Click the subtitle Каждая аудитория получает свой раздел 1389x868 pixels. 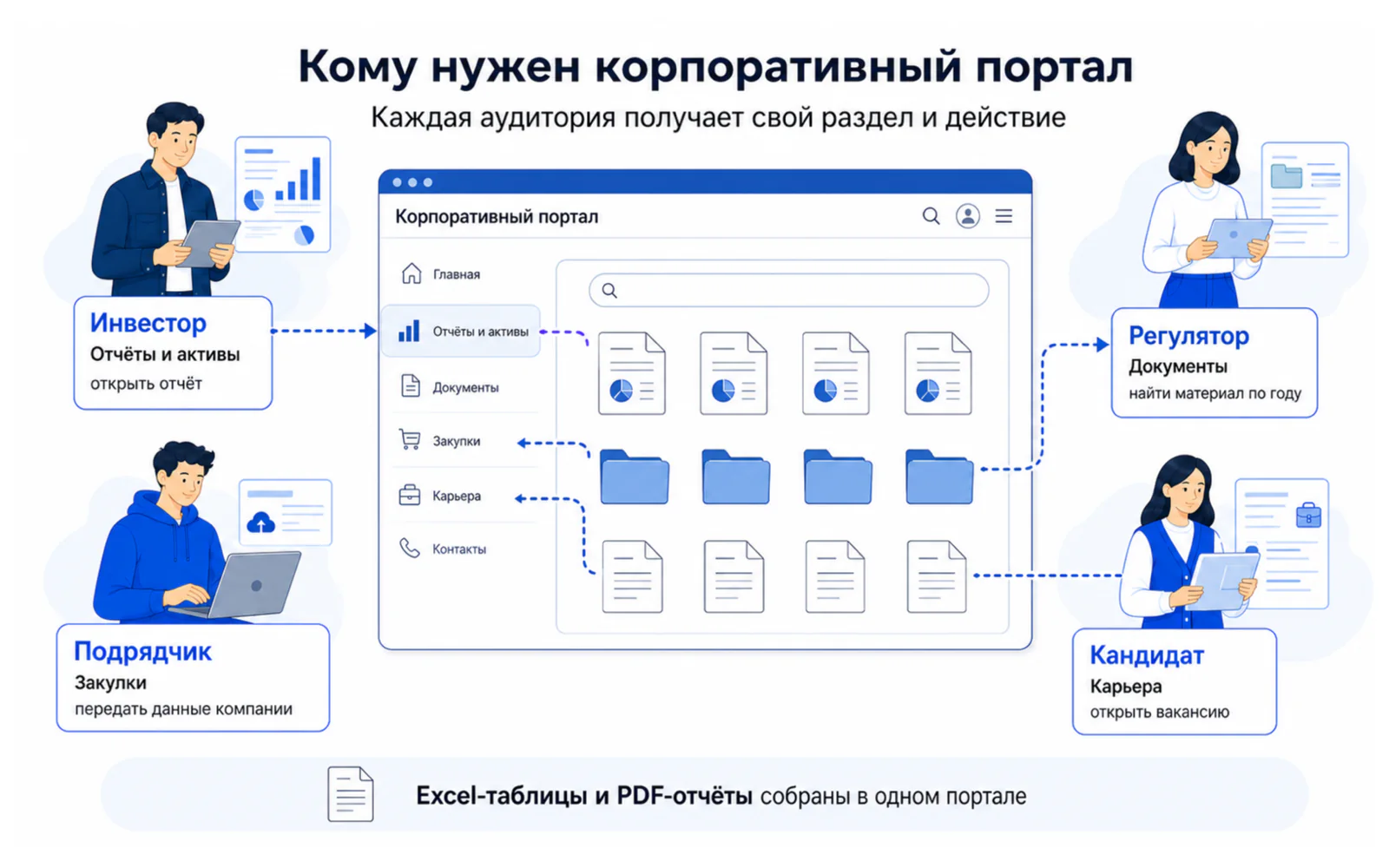(x=718, y=117)
